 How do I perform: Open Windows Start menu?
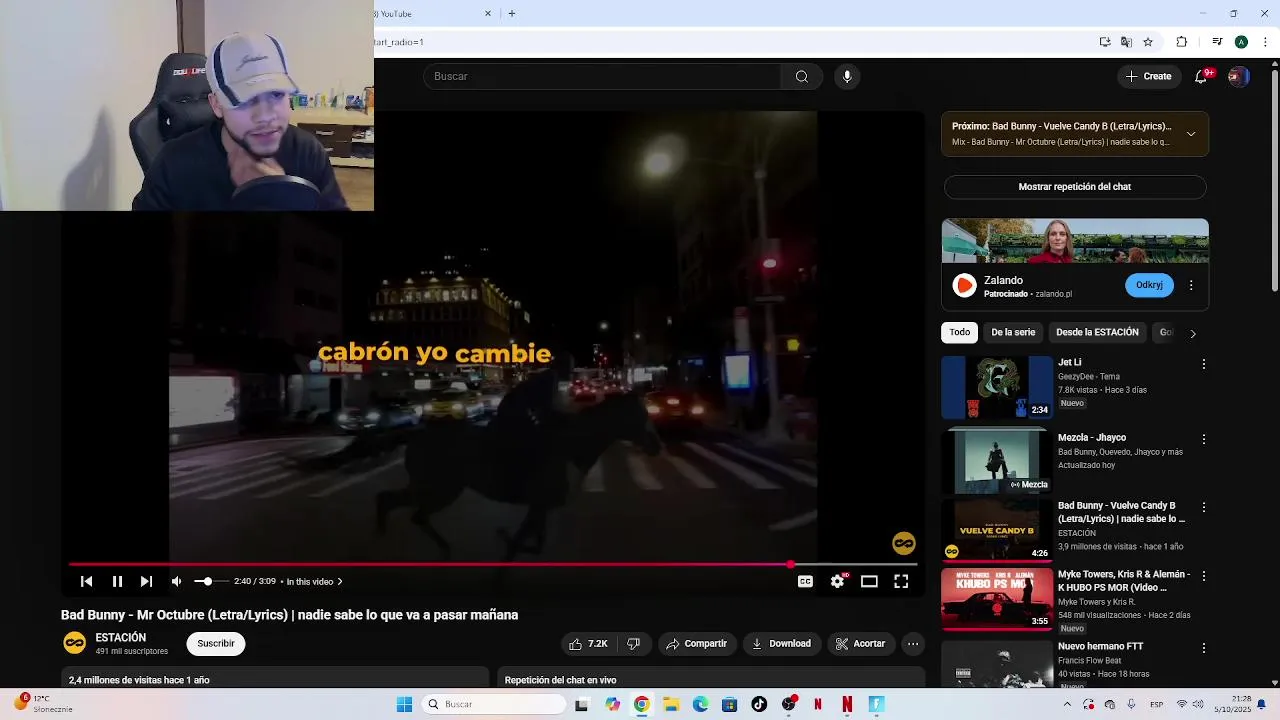tap(404, 704)
